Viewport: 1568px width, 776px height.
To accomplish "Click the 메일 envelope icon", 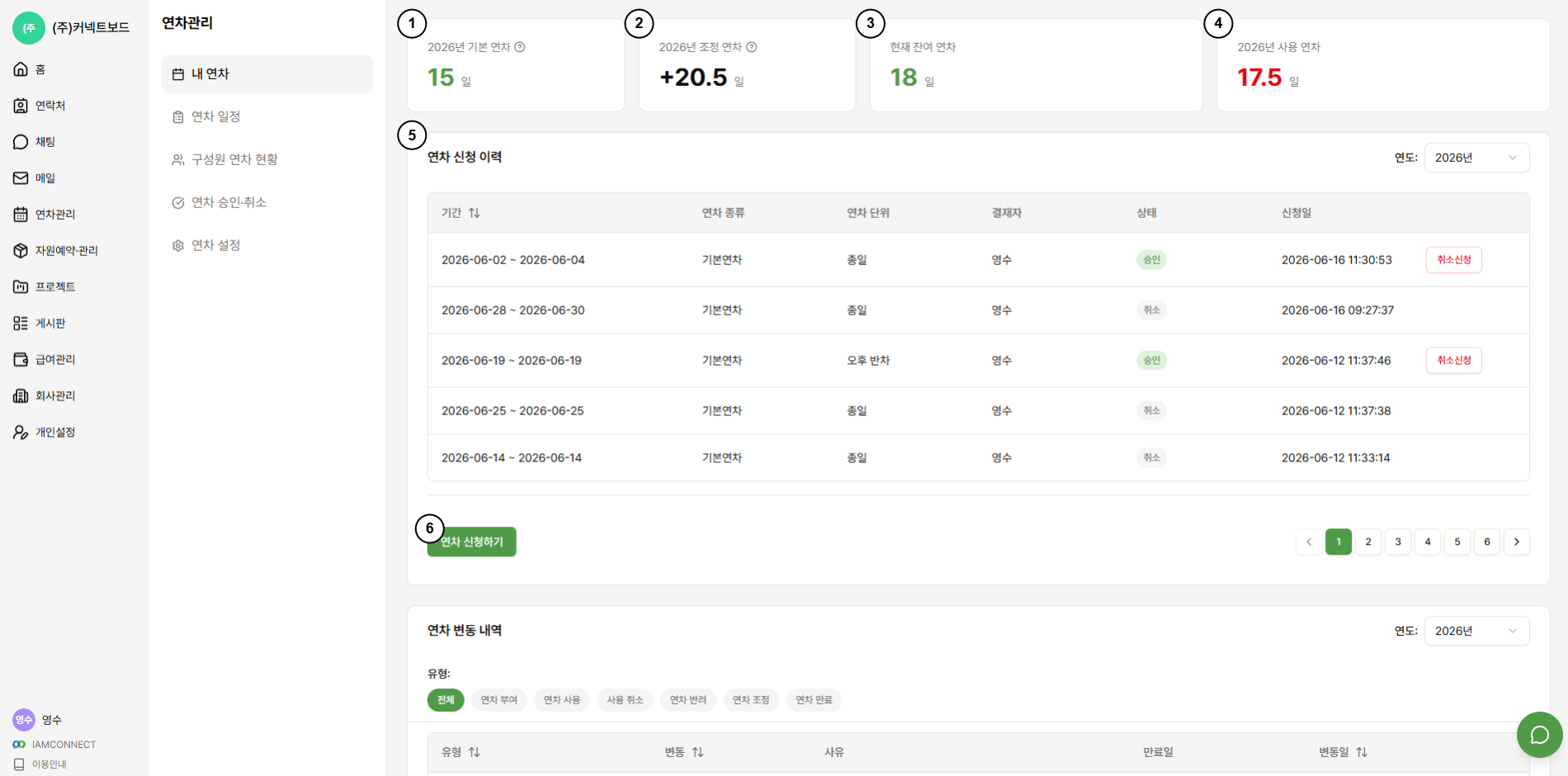I will pos(21,178).
